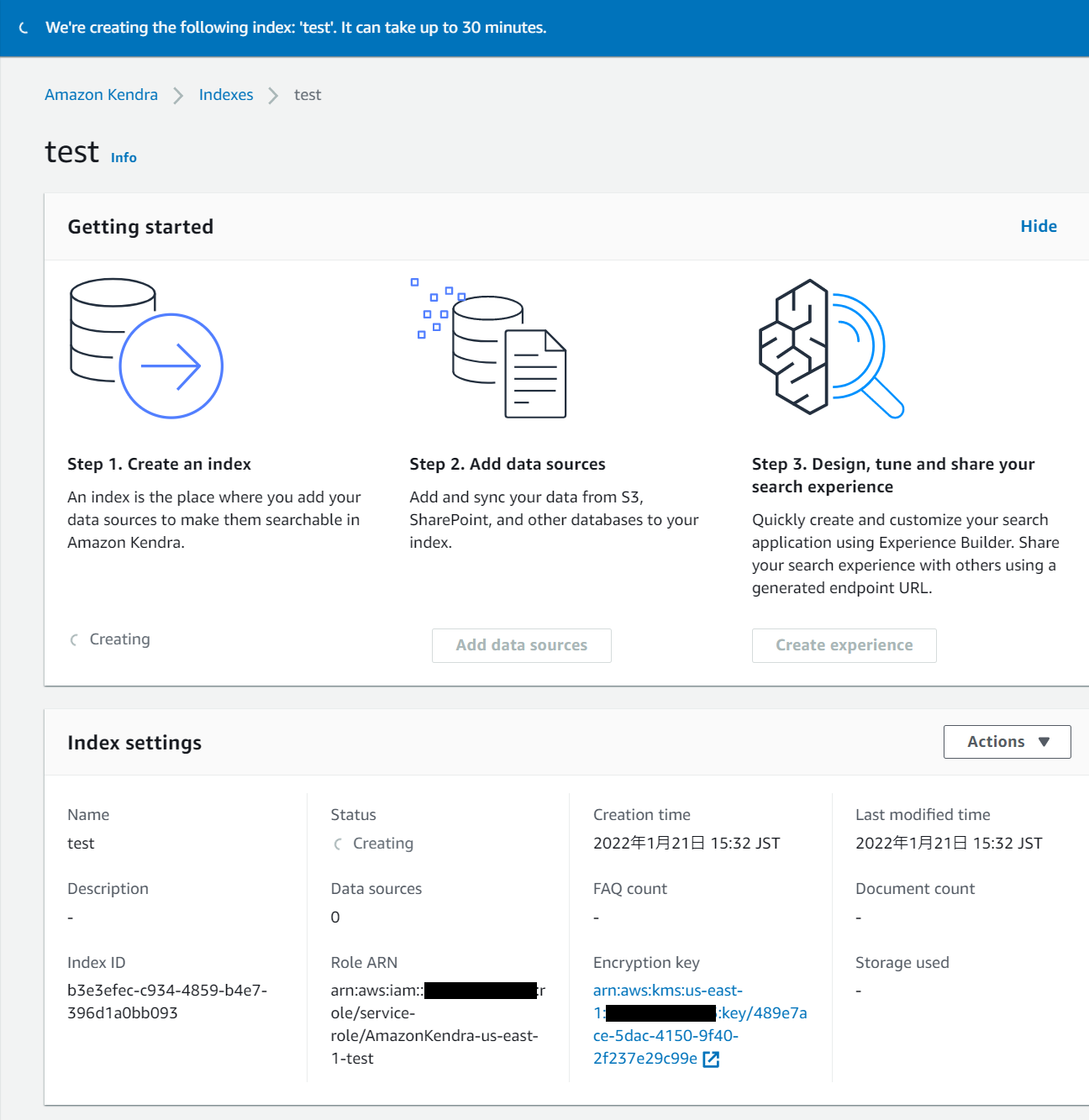
Task: Click the Step 1 index description paragraph
Action: (214, 520)
